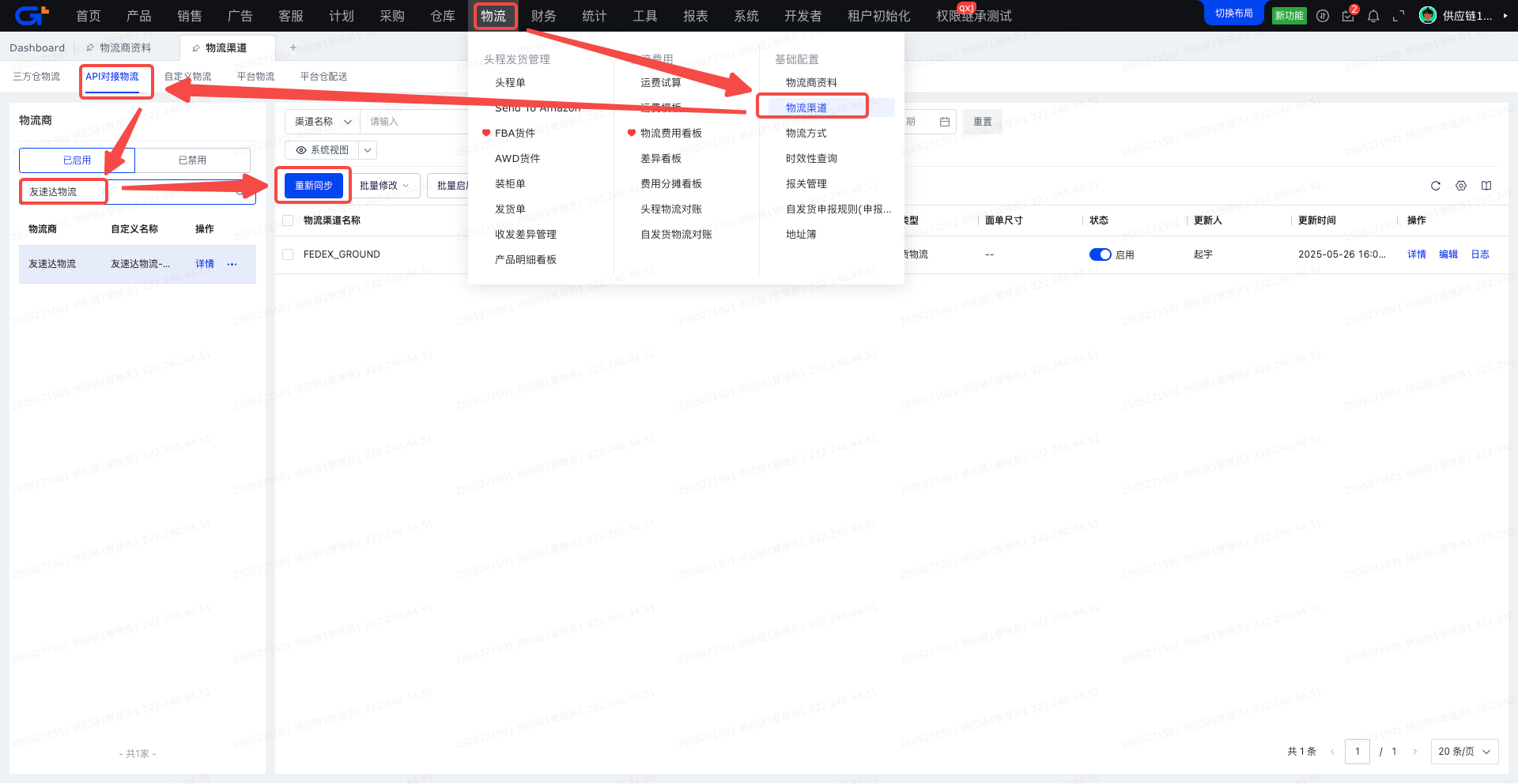Image resolution: width=1518 pixels, height=784 pixels.
Task: Open the help book icon above table
Action: pos(1486,186)
